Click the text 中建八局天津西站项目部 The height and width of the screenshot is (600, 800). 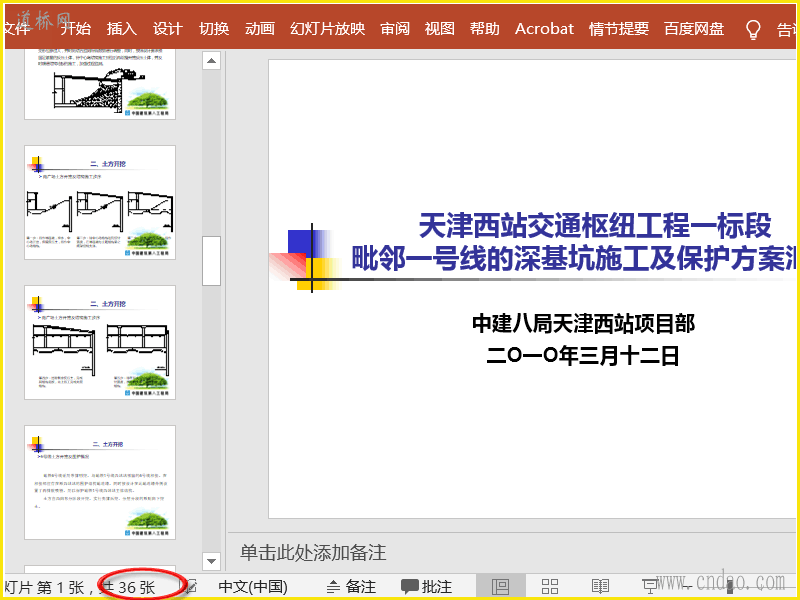583,323
